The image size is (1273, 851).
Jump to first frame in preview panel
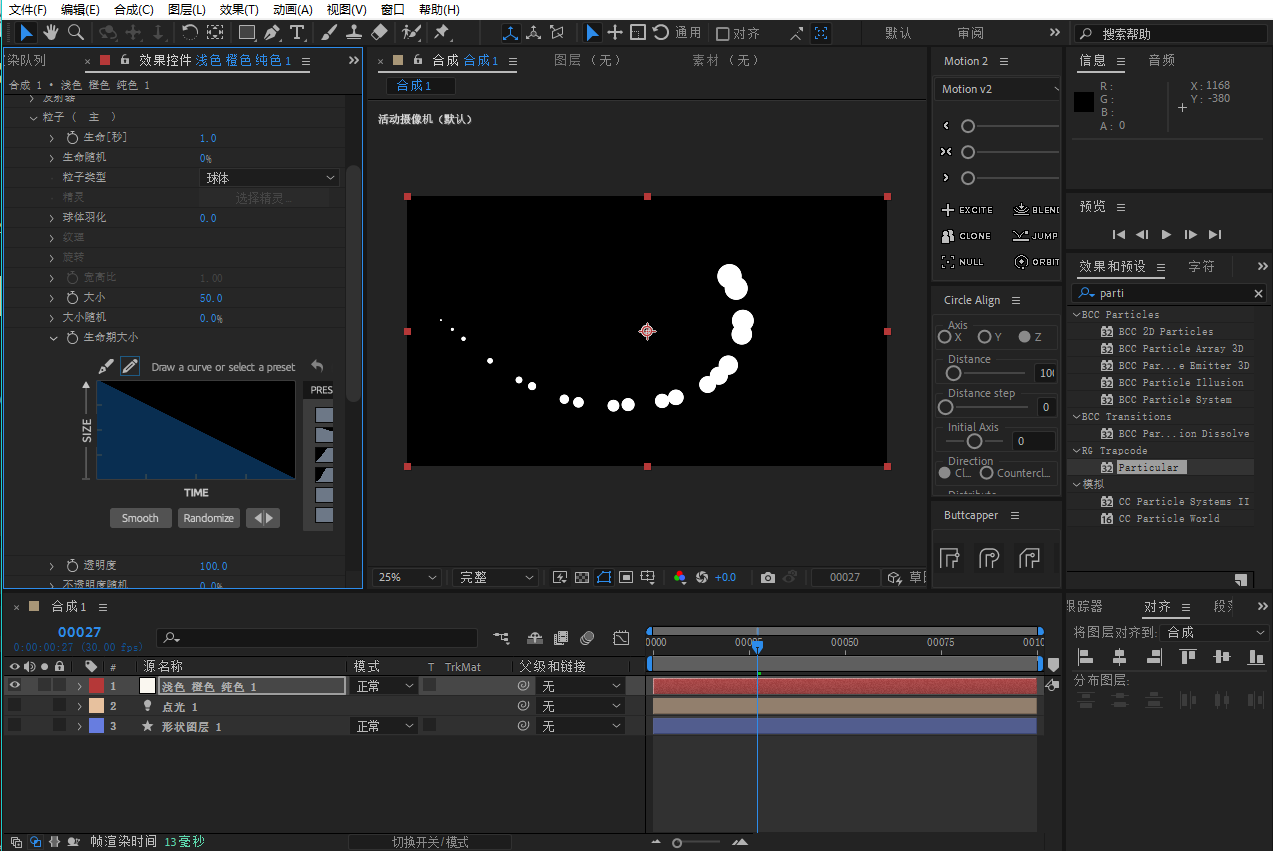tap(1119, 234)
